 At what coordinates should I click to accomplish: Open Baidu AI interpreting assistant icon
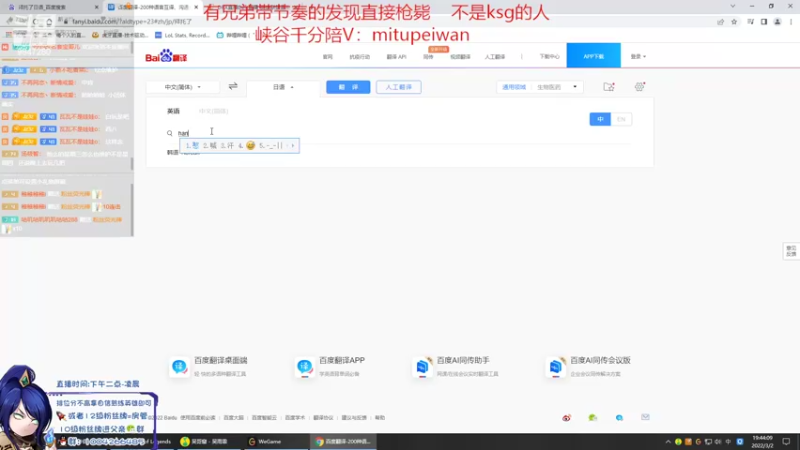coord(422,366)
